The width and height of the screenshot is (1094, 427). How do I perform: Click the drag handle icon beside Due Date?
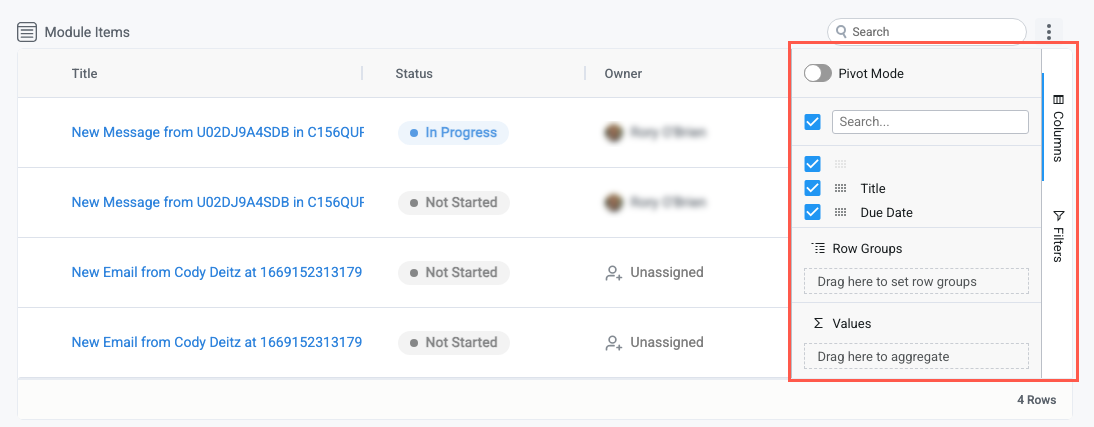coord(840,212)
